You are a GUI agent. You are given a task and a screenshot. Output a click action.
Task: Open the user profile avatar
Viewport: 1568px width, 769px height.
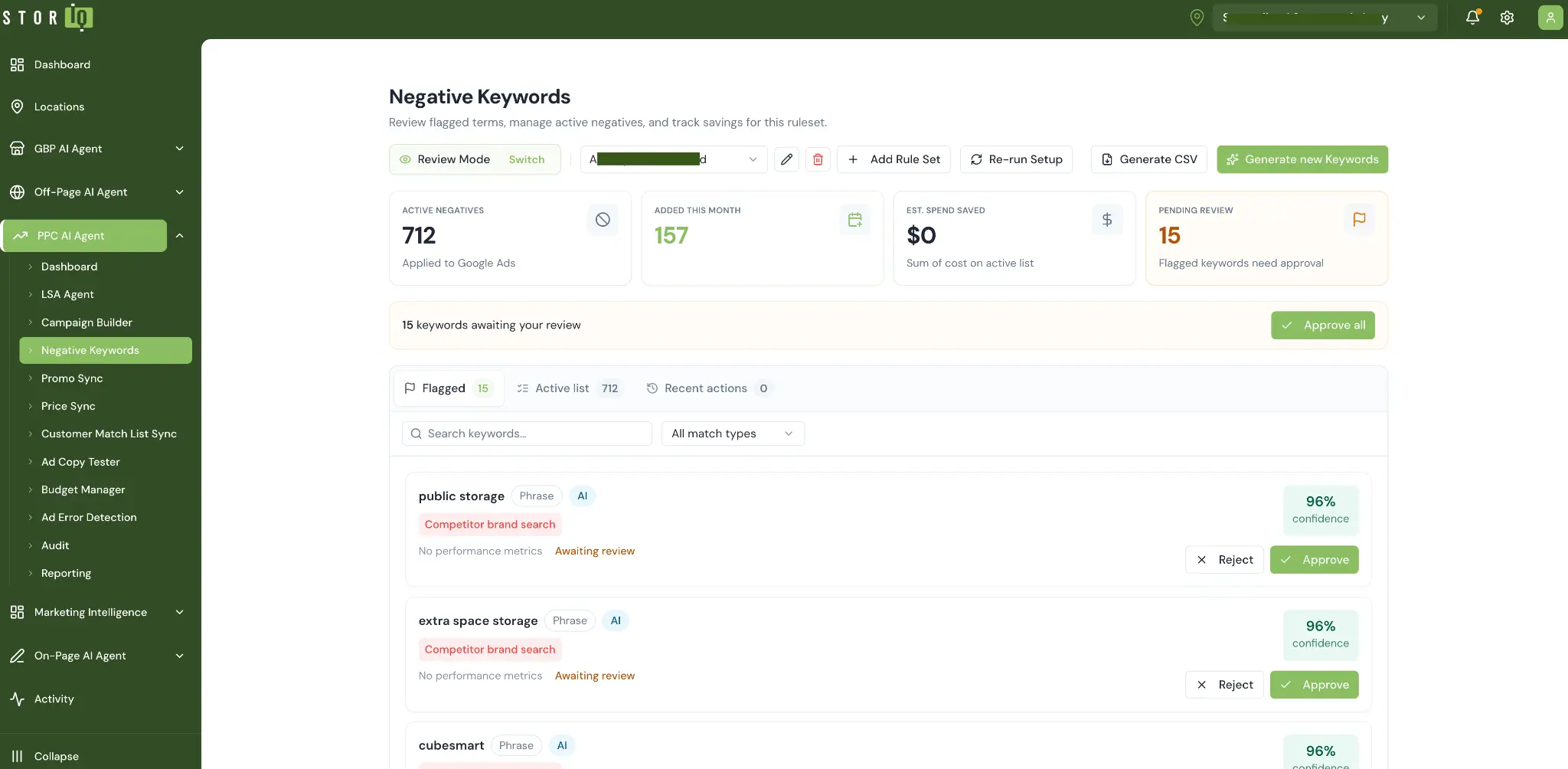[1550, 18]
